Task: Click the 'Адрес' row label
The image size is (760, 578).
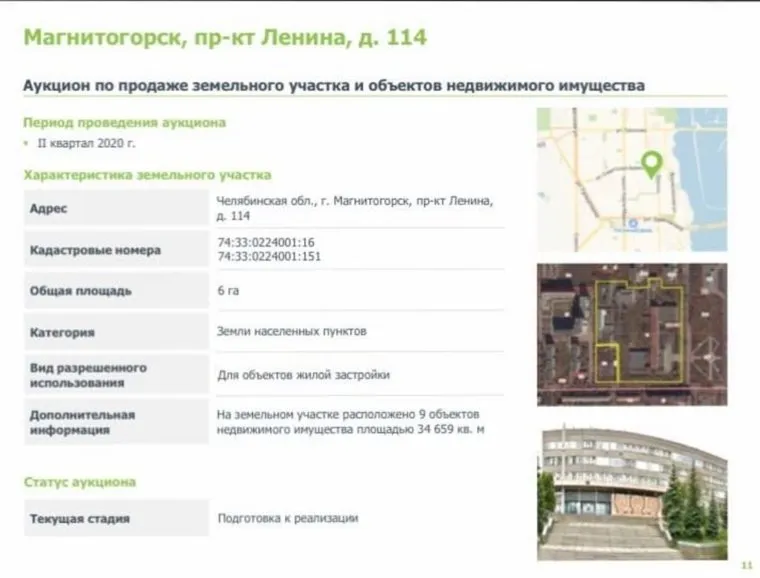Action: pyautogui.click(x=49, y=209)
